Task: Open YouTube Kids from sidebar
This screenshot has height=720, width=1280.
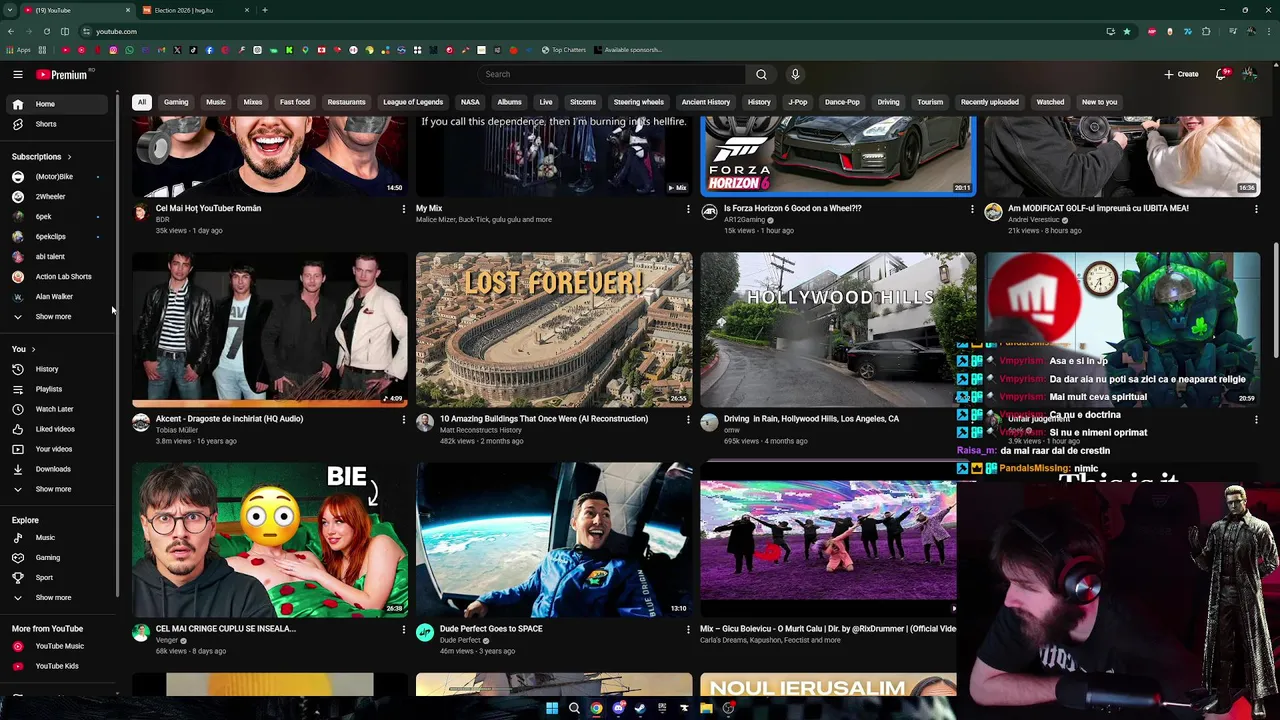Action: [55, 666]
